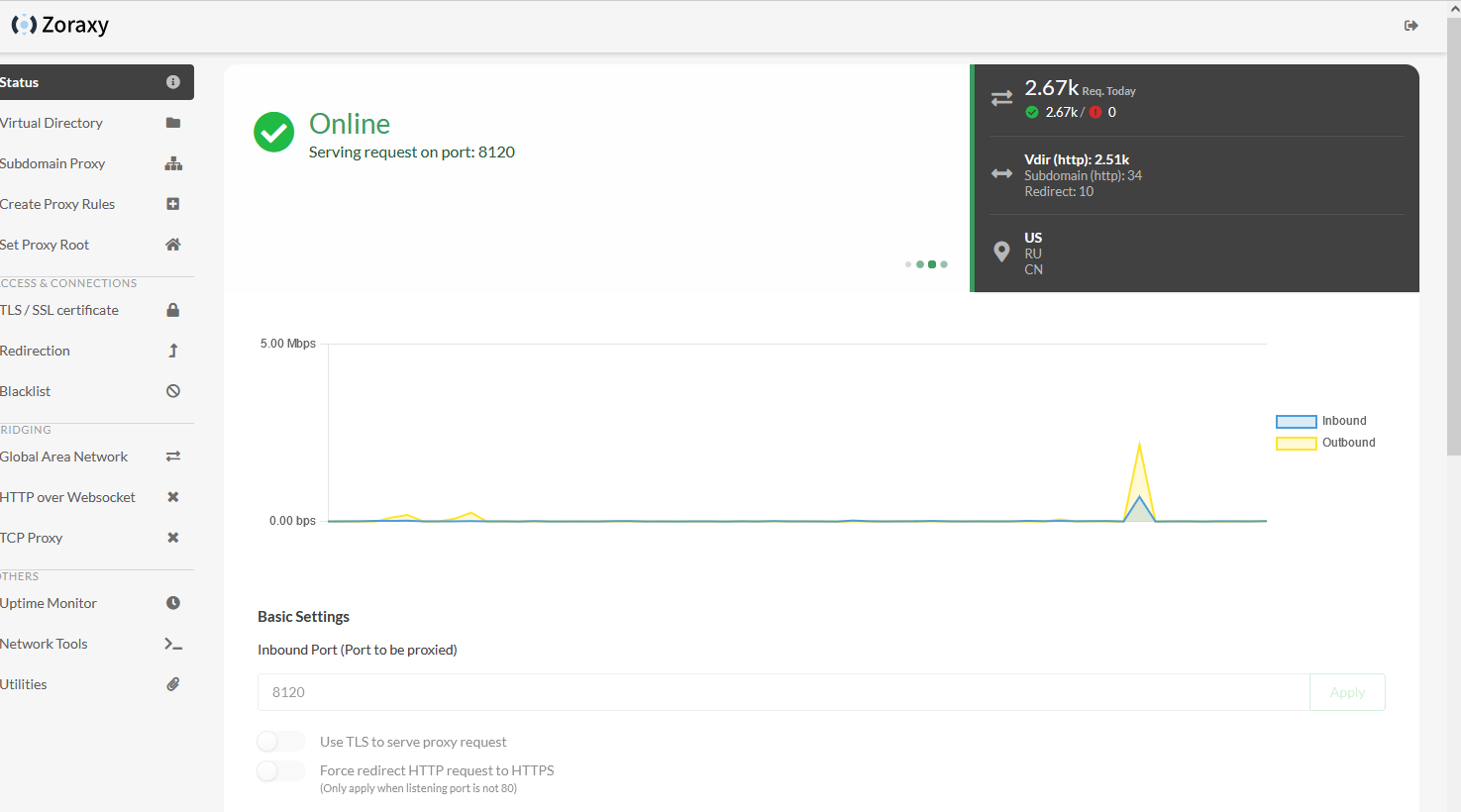The width and height of the screenshot is (1461, 812).
Task: Click the 5.00 Mbps axis label
Action: pyautogui.click(x=288, y=344)
